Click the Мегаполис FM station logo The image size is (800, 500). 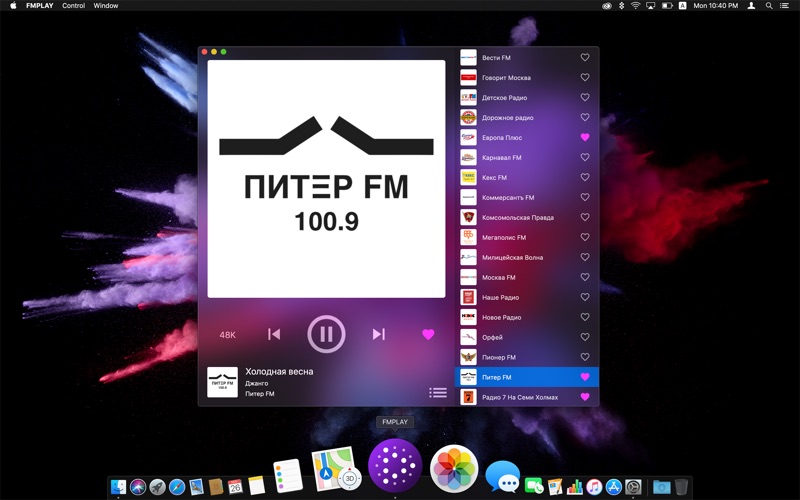[468, 237]
